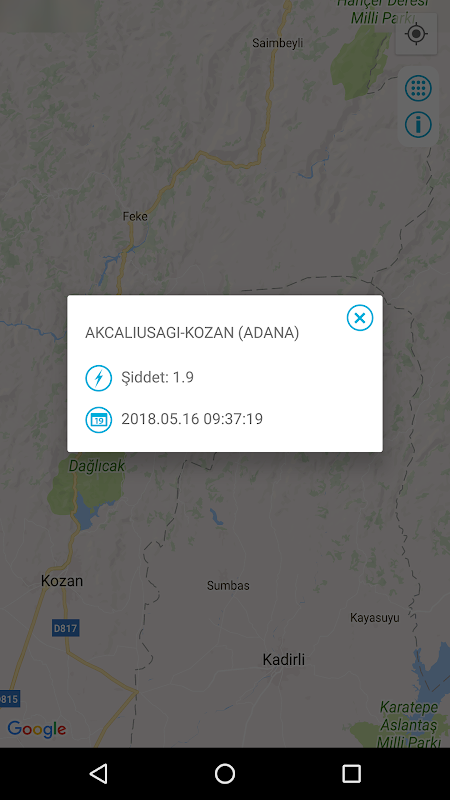This screenshot has height=800, width=450.
Task: Tap the Kadirli city label
Action: (x=284, y=659)
